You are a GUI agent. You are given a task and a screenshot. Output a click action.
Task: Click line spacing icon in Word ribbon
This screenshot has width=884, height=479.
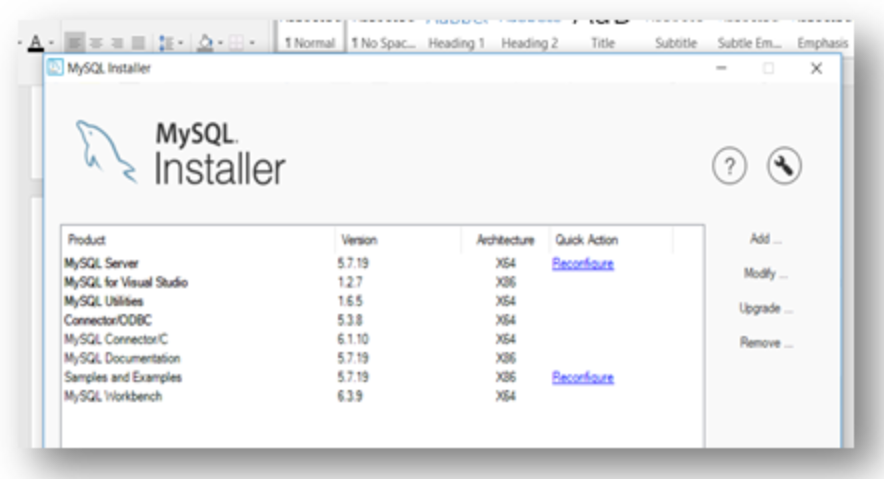166,43
